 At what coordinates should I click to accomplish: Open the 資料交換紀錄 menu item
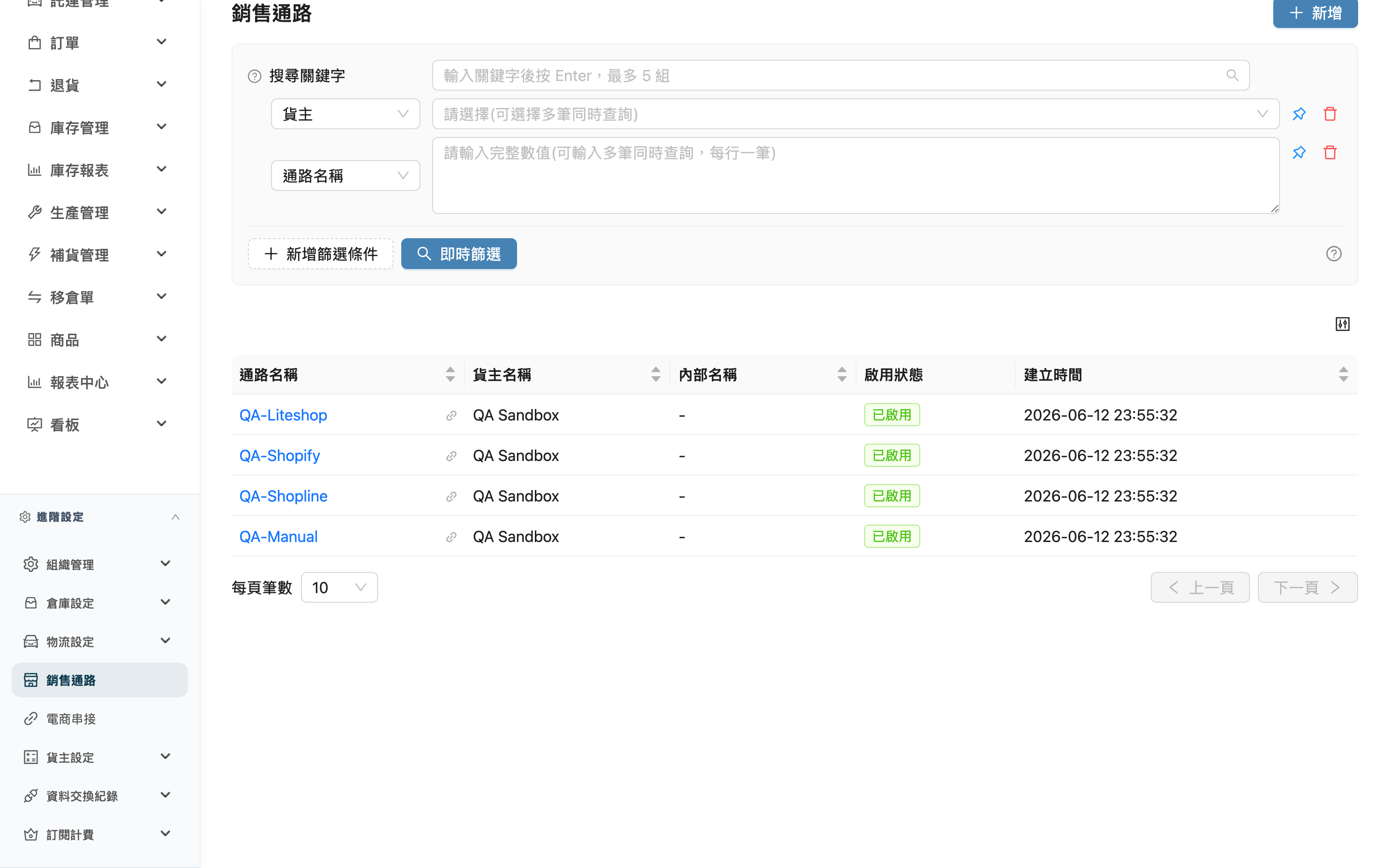click(x=100, y=796)
